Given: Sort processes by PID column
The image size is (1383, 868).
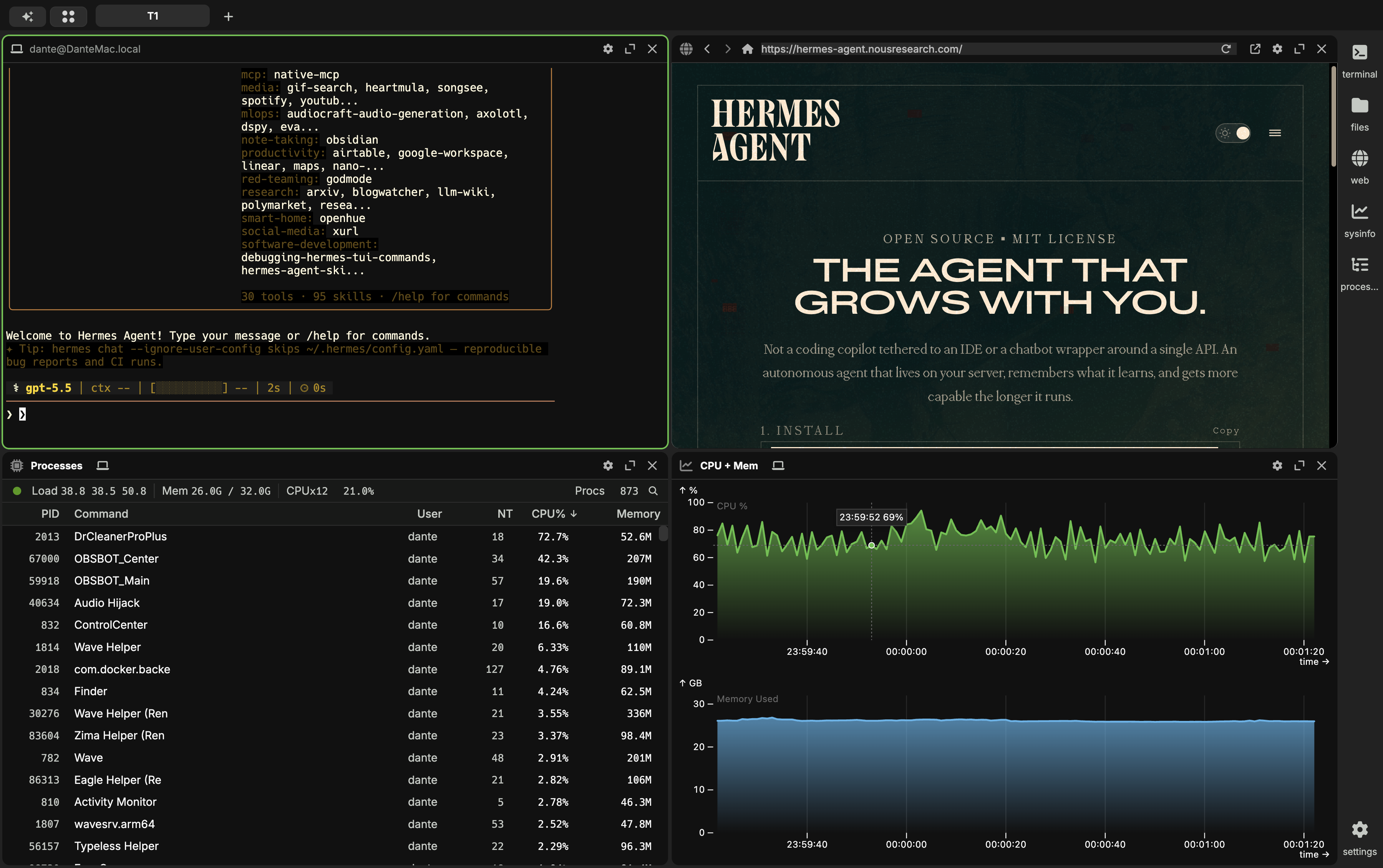Looking at the screenshot, I should point(50,514).
